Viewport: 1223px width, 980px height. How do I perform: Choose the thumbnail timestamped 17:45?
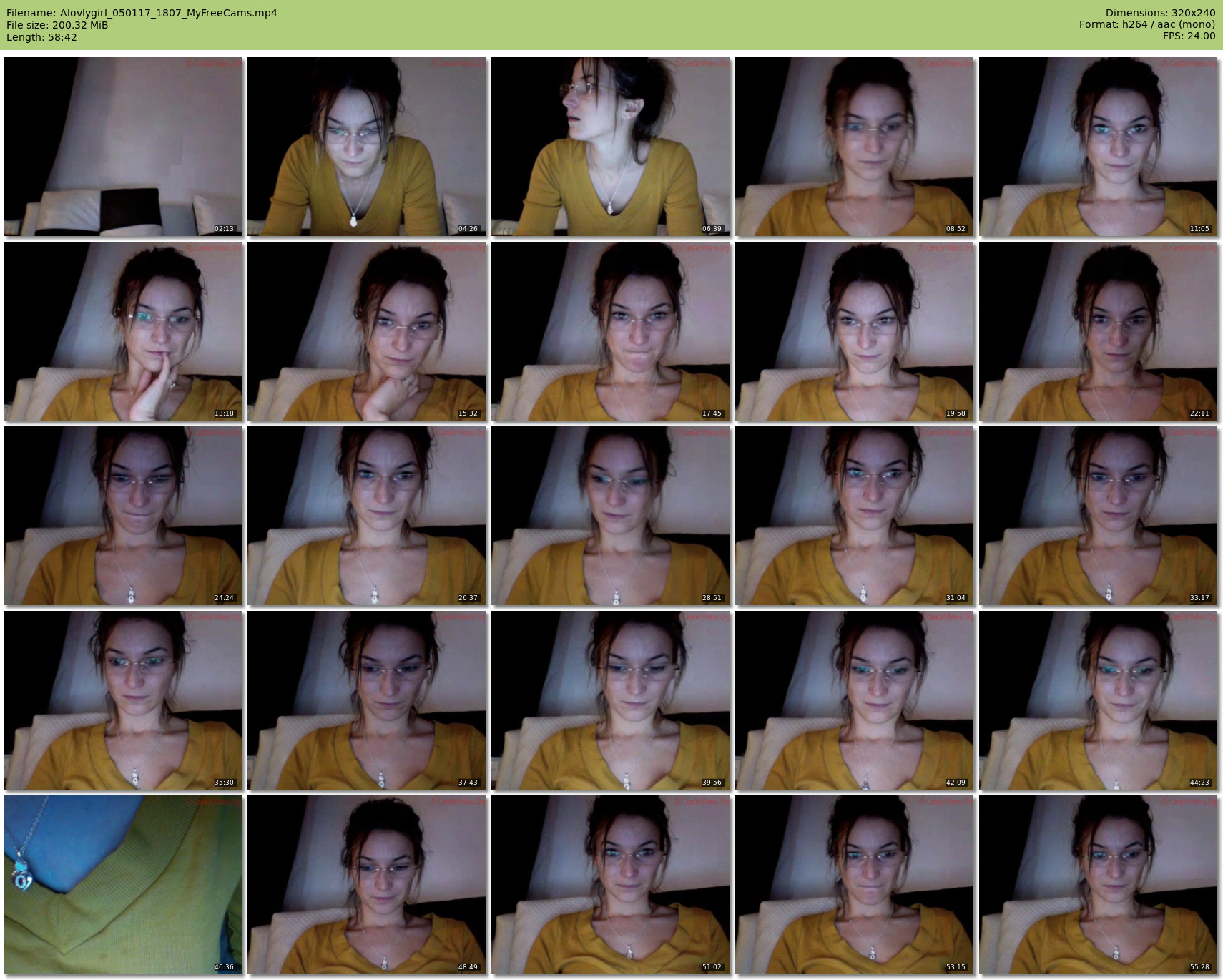[611, 331]
